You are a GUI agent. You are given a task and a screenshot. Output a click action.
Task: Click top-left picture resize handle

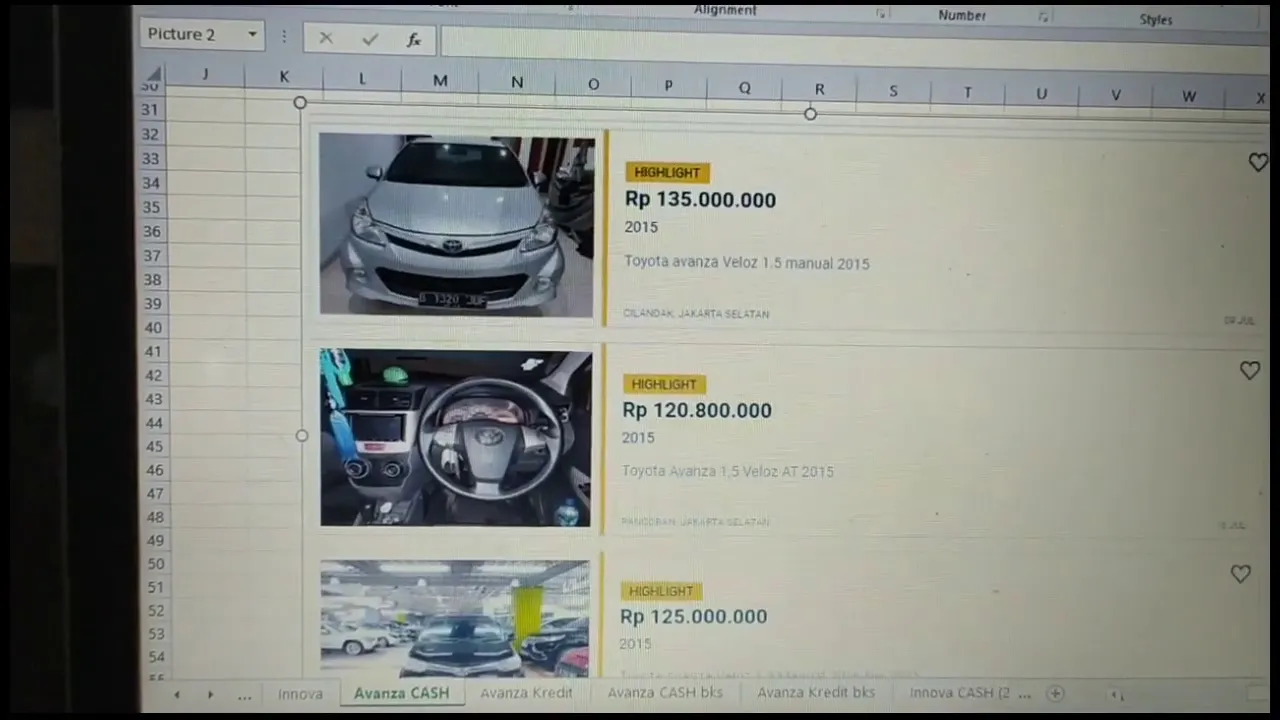(x=300, y=103)
